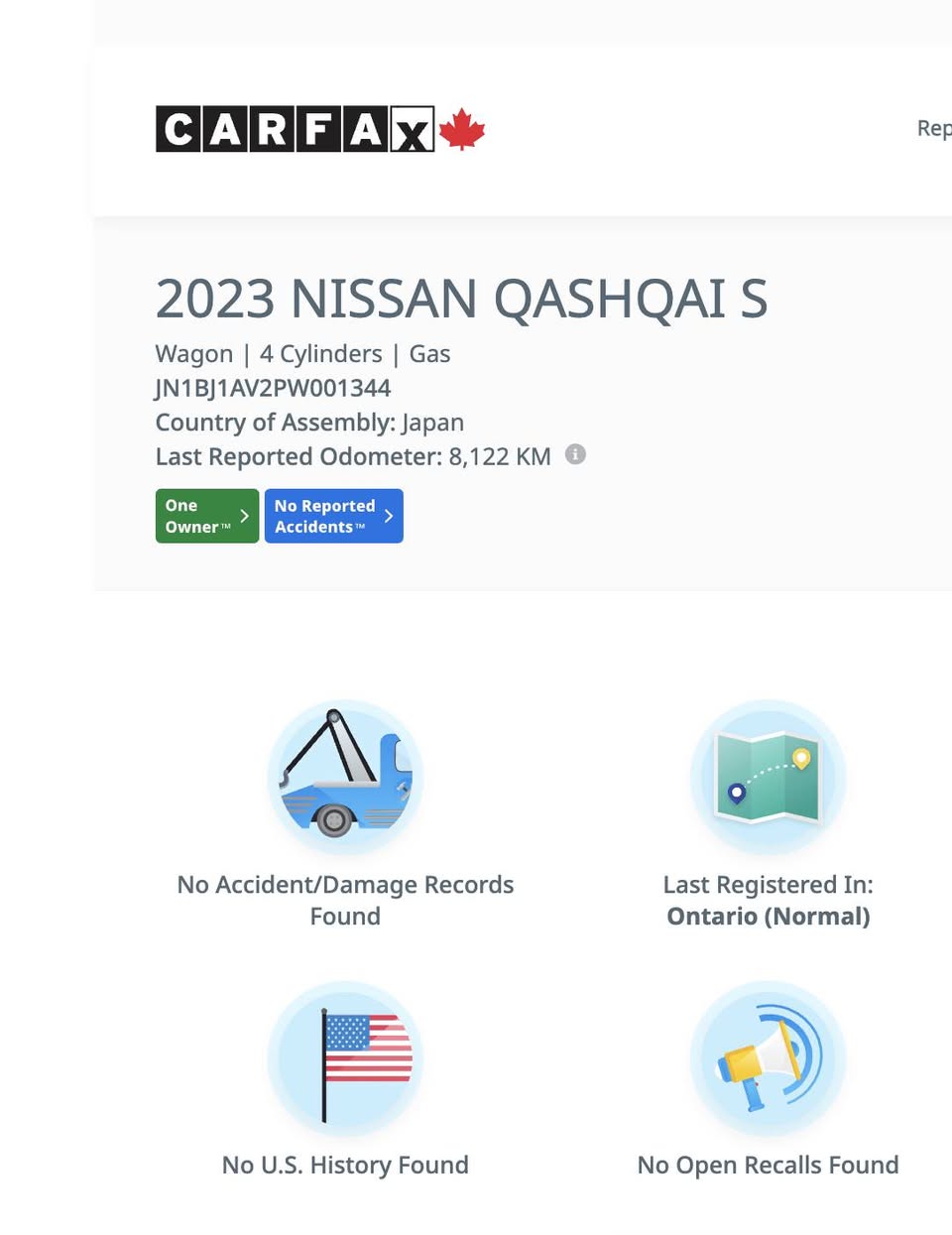The height and width of the screenshot is (1235, 952).
Task: Click the red maple leaf icon
Action: click(x=462, y=129)
